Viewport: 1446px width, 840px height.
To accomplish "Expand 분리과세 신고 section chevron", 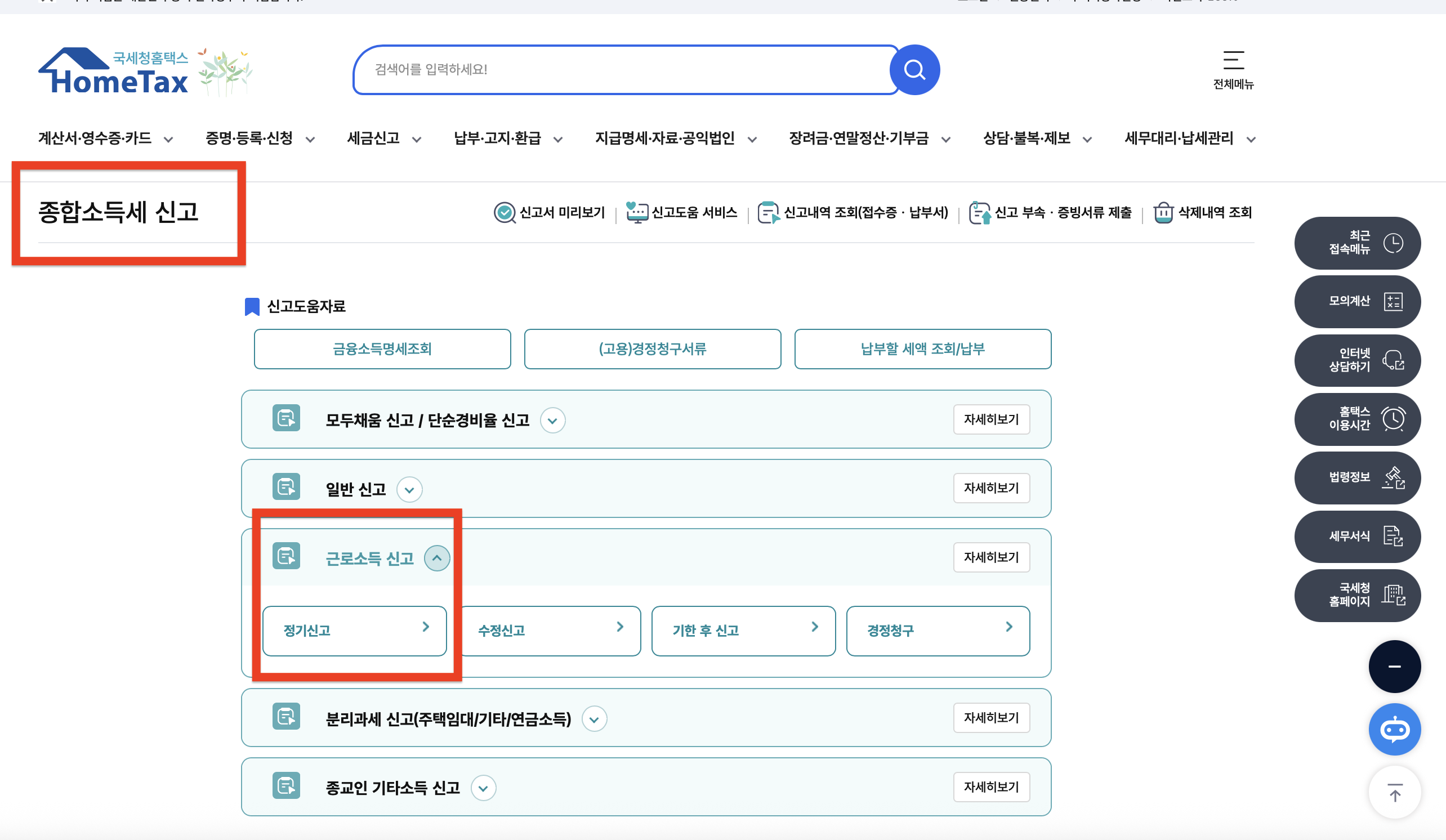I will tap(594, 719).
